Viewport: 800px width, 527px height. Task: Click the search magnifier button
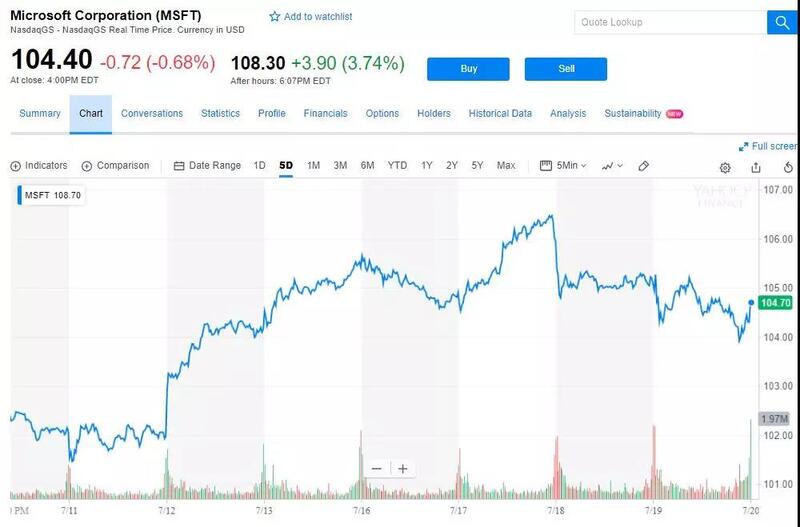779,22
